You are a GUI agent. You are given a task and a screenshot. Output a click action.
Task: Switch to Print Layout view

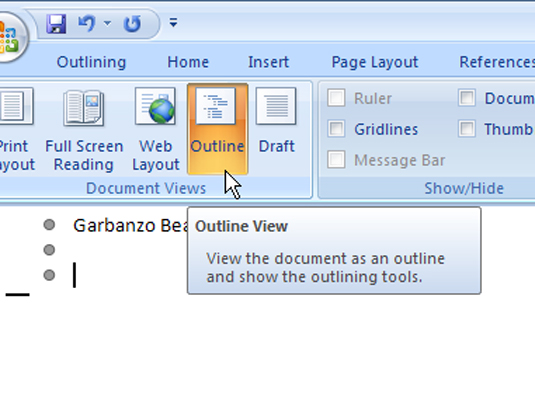coord(15,129)
